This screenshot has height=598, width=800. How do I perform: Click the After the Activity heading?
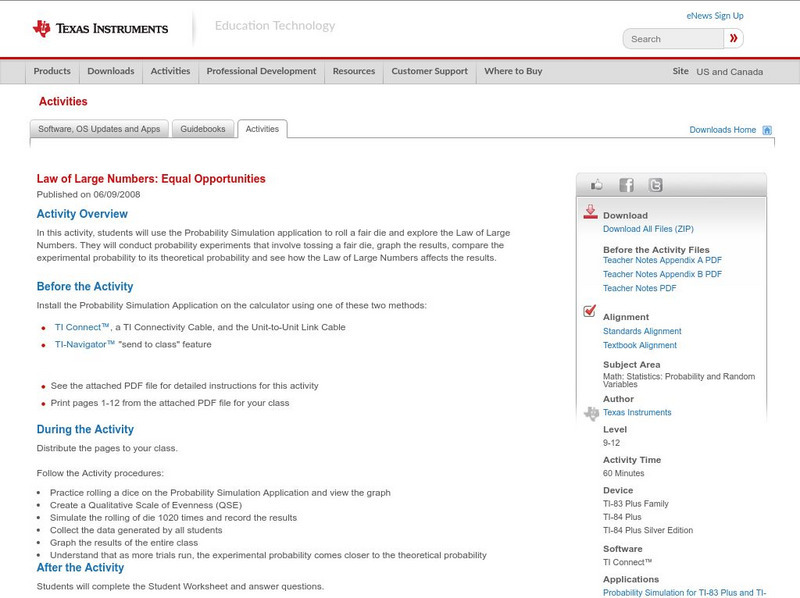pyautogui.click(x=80, y=567)
